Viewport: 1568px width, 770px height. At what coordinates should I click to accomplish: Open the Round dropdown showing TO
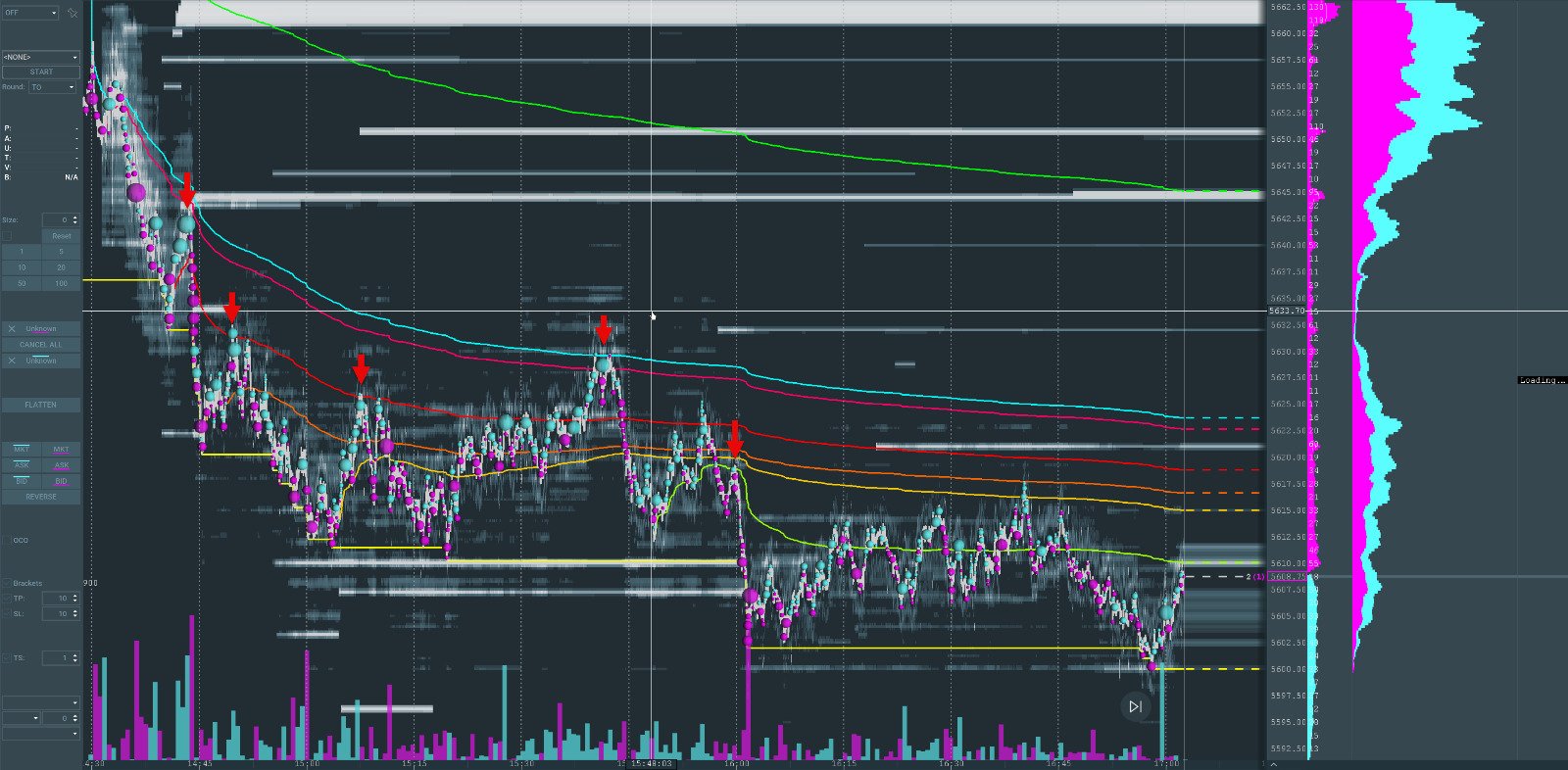click(x=52, y=87)
